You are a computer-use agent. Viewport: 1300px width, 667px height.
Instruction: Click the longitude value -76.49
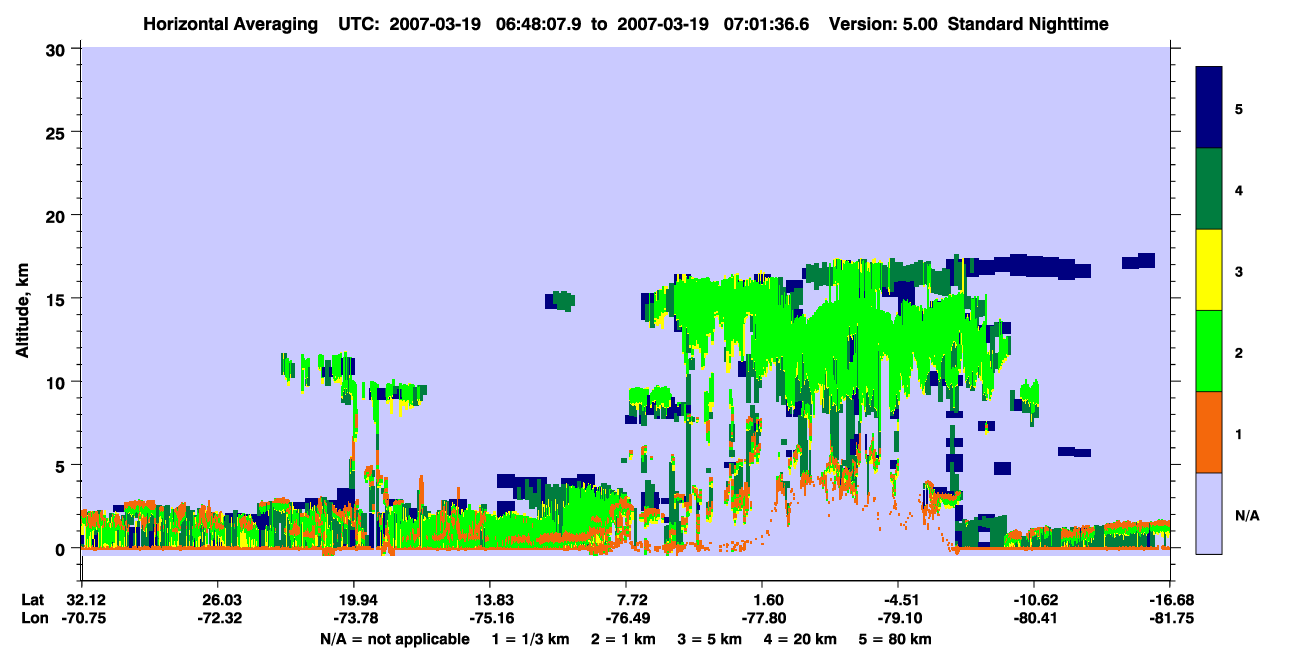(626, 618)
